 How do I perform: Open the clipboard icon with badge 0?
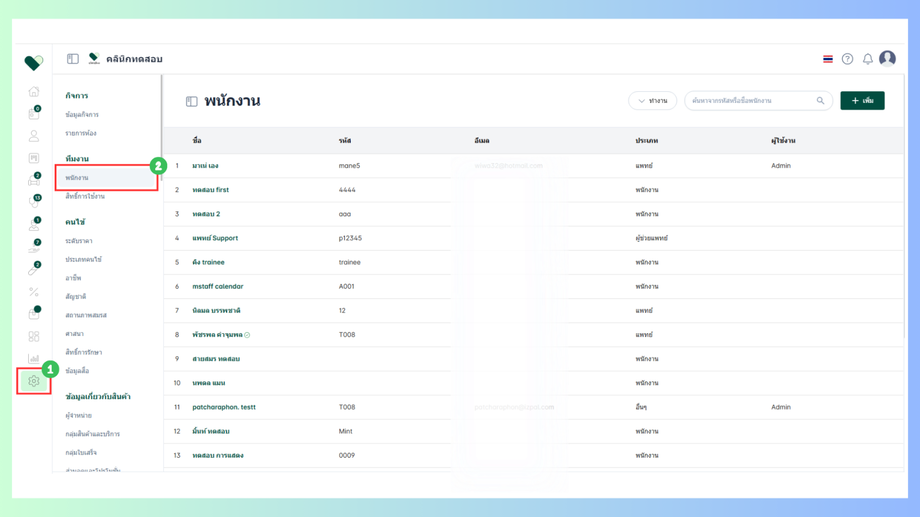coord(34,113)
